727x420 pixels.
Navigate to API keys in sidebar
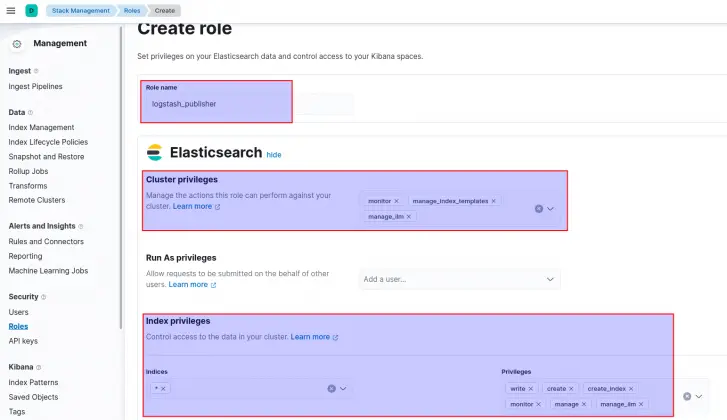23,341
